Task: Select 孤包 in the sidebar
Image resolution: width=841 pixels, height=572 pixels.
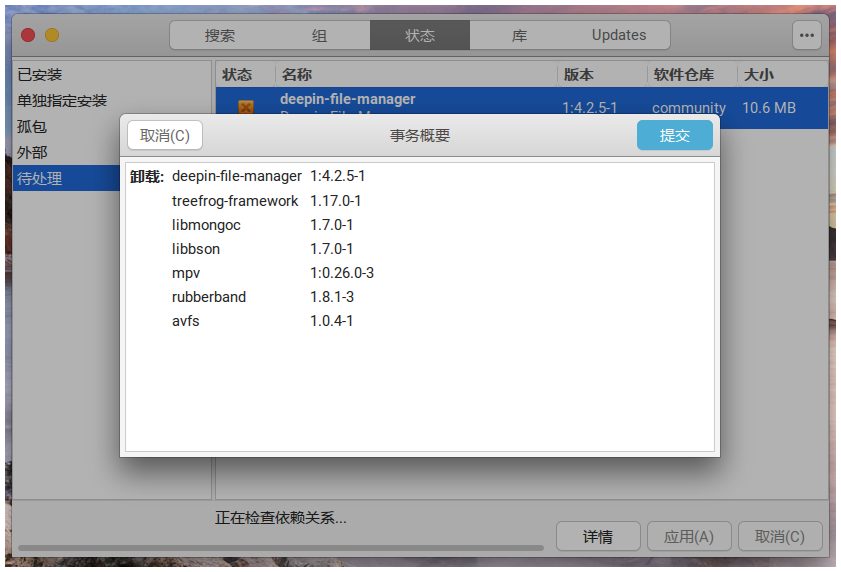Action: pyautogui.click(x=67, y=127)
